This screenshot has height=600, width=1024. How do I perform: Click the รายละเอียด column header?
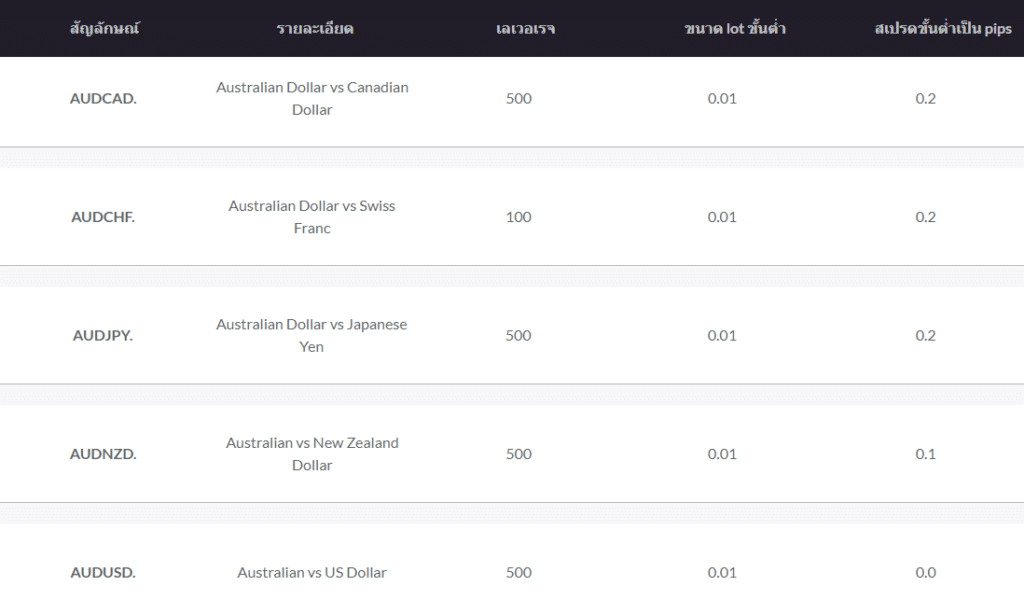tap(315, 28)
